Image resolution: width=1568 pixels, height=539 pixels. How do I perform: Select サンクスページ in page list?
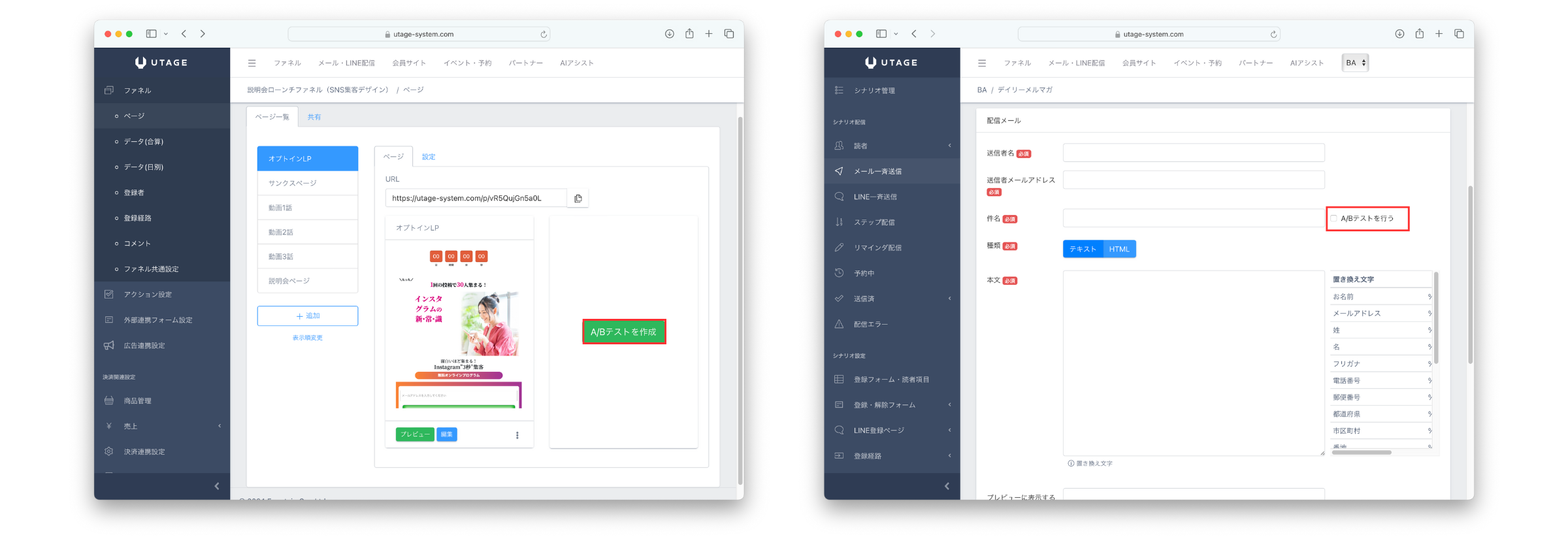pos(308,184)
